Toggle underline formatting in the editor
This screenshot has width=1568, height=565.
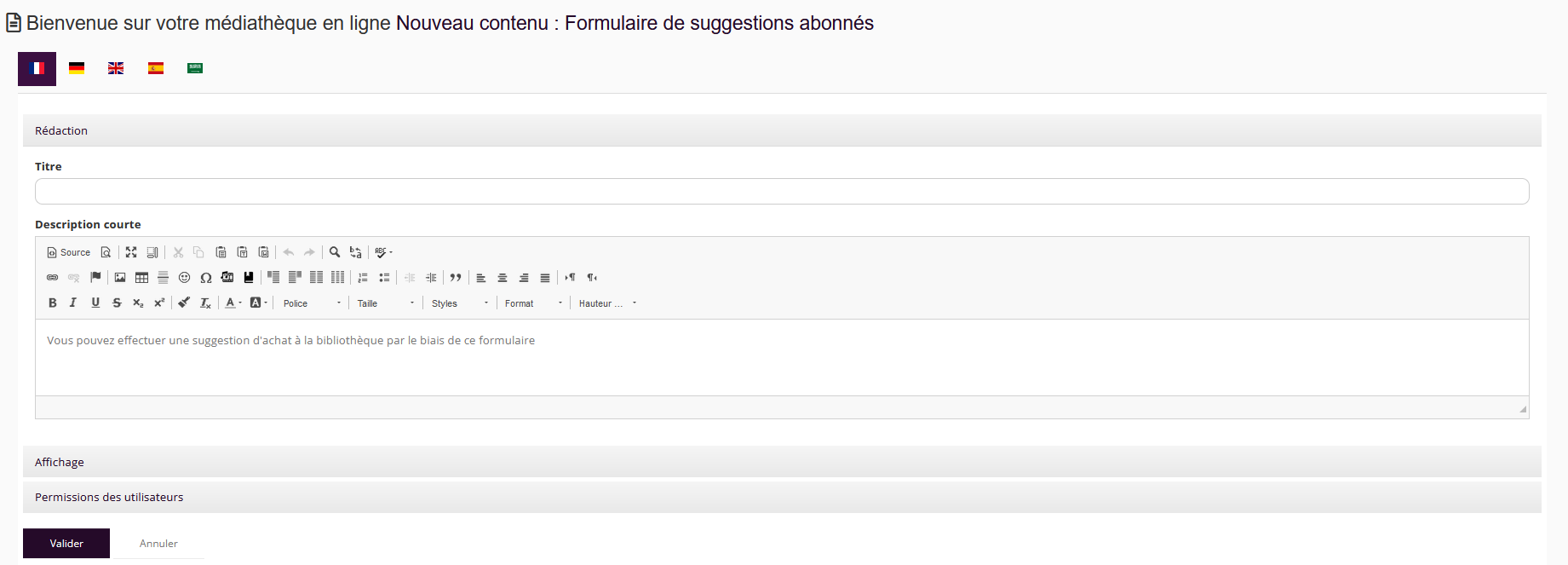(x=95, y=303)
